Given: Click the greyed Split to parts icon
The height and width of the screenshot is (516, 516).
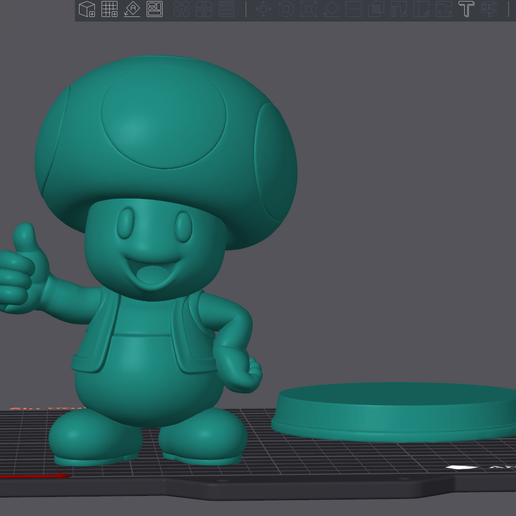Looking at the screenshot, I should coord(204,9).
